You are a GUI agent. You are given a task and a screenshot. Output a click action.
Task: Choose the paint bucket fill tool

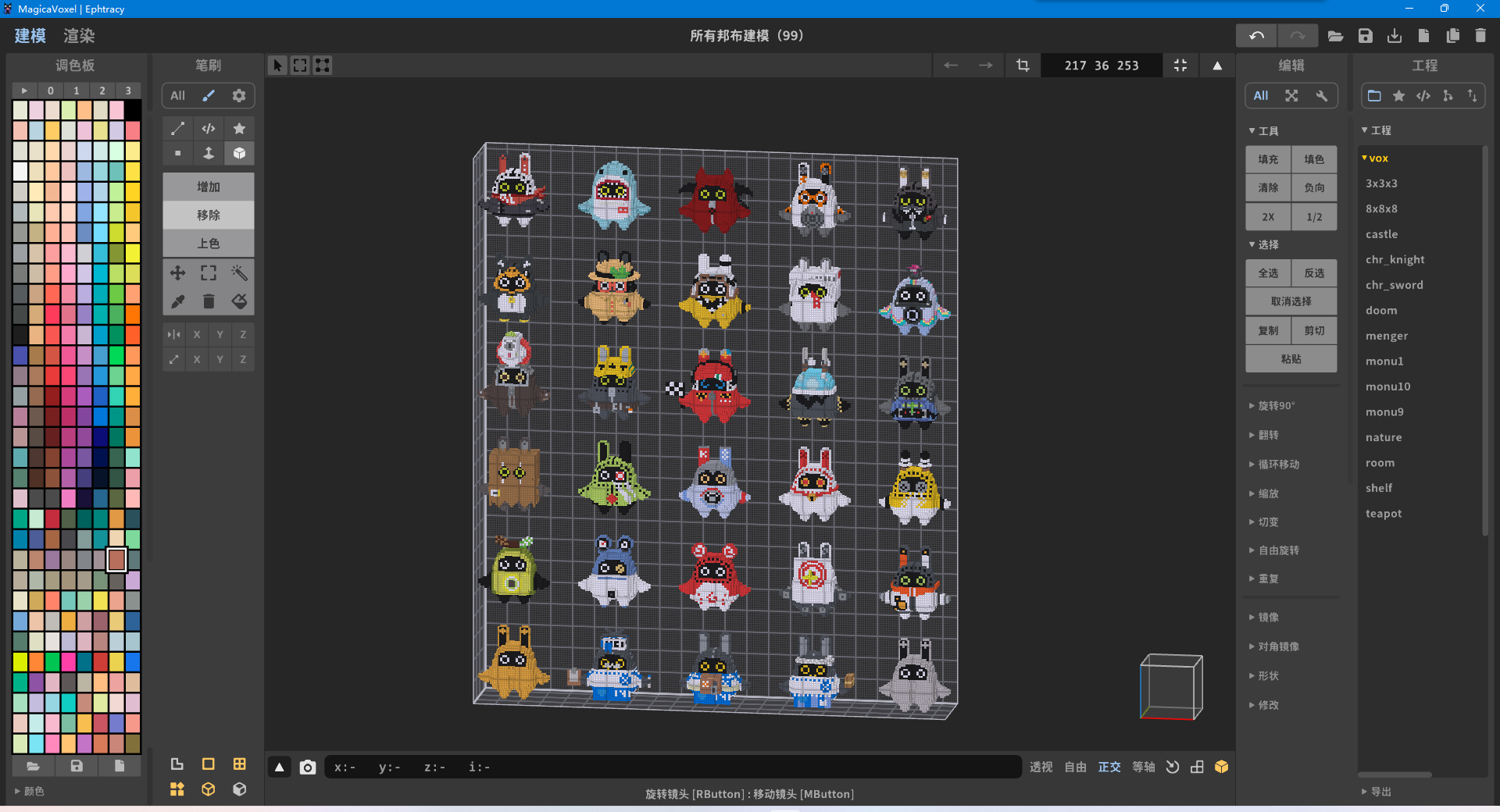pyautogui.click(x=239, y=301)
